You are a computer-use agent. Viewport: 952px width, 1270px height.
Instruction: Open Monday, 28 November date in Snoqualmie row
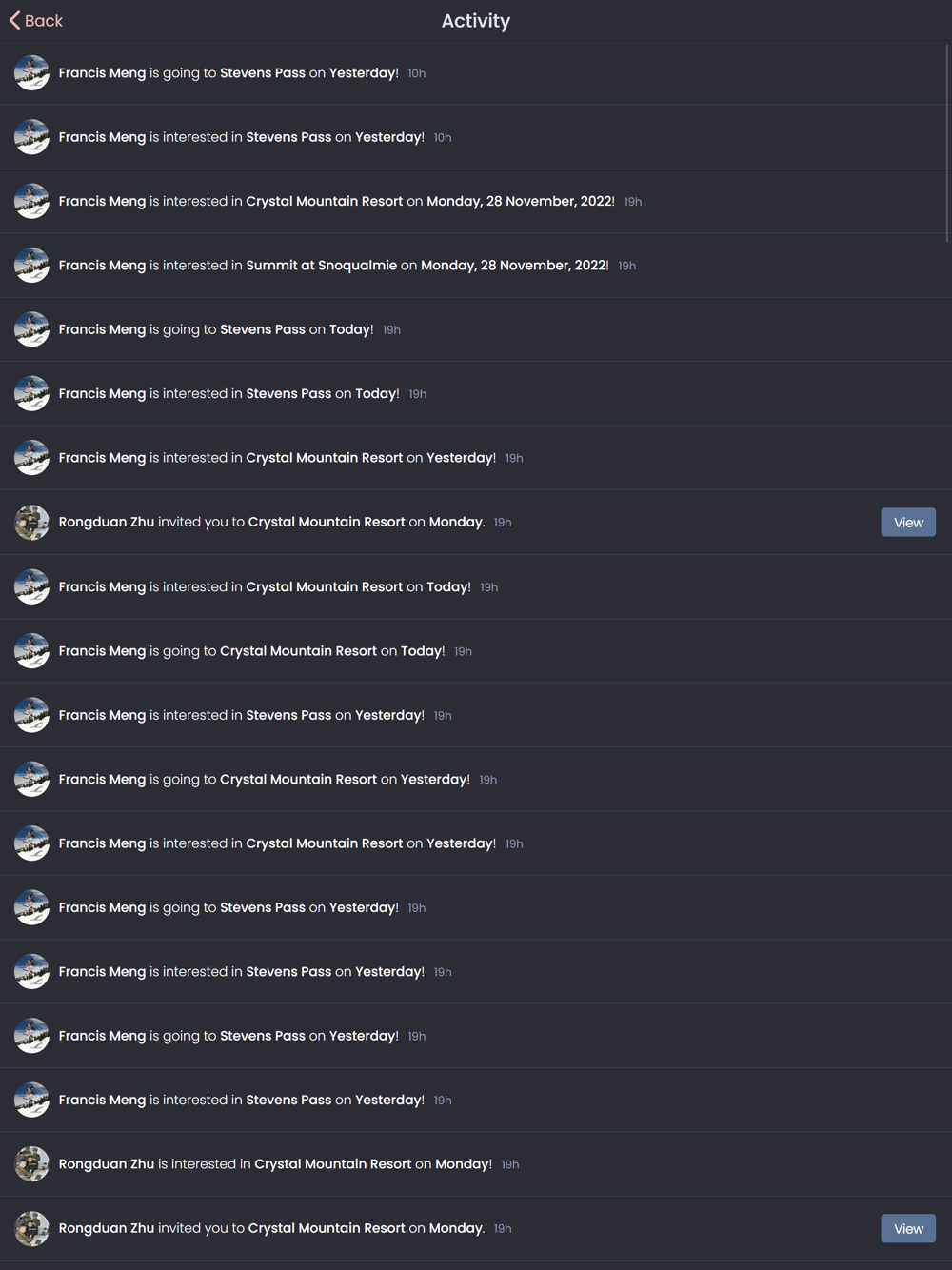click(x=514, y=266)
